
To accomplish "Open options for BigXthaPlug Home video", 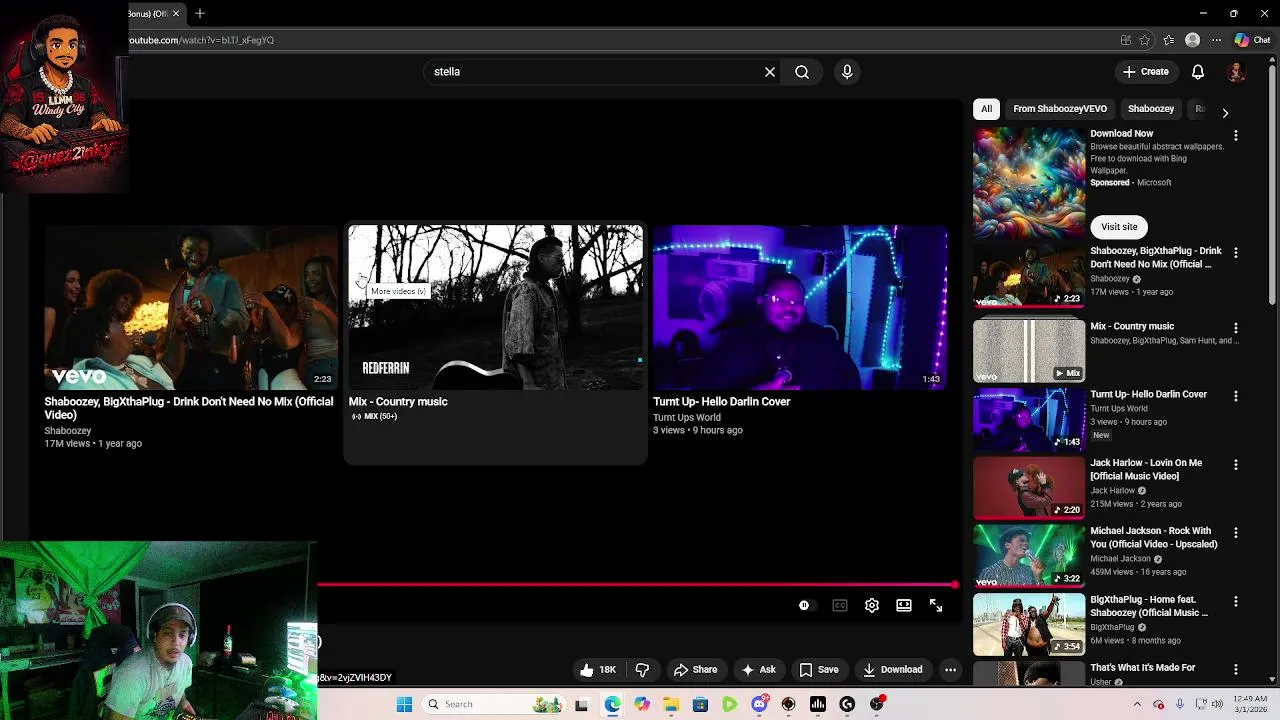I will coord(1236,602).
